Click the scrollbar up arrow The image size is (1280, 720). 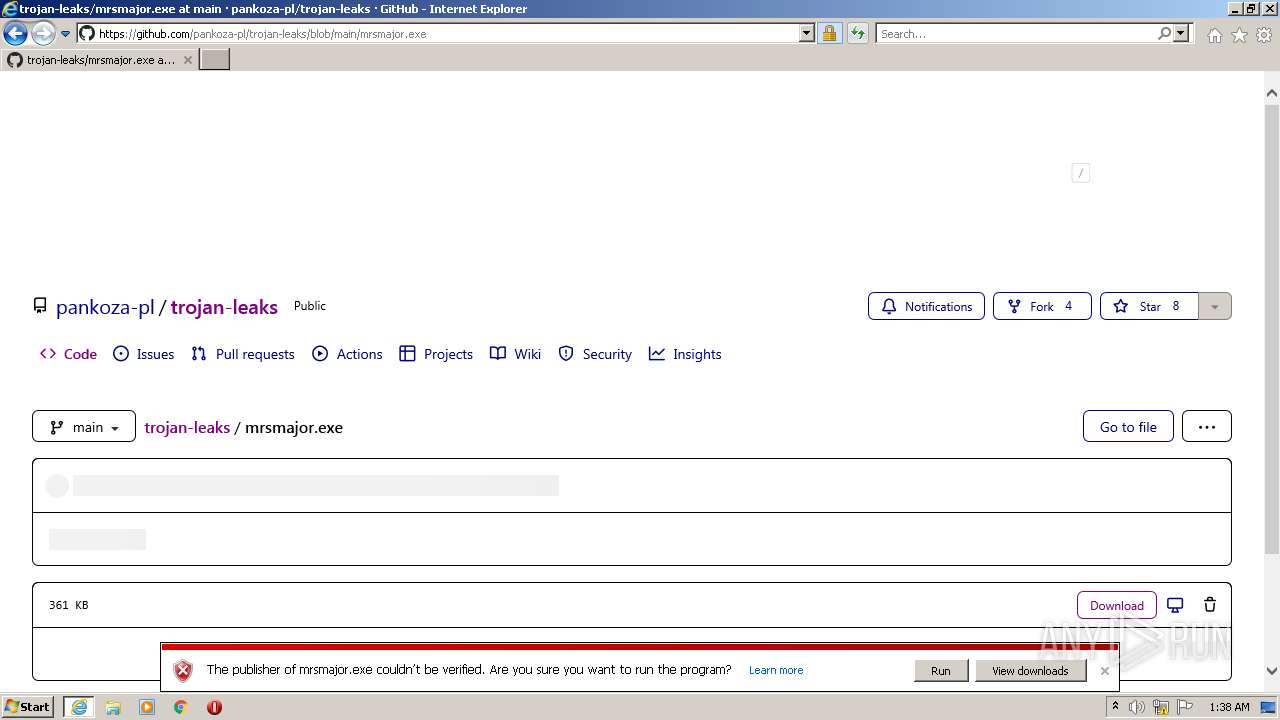click(x=1272, y=93)
